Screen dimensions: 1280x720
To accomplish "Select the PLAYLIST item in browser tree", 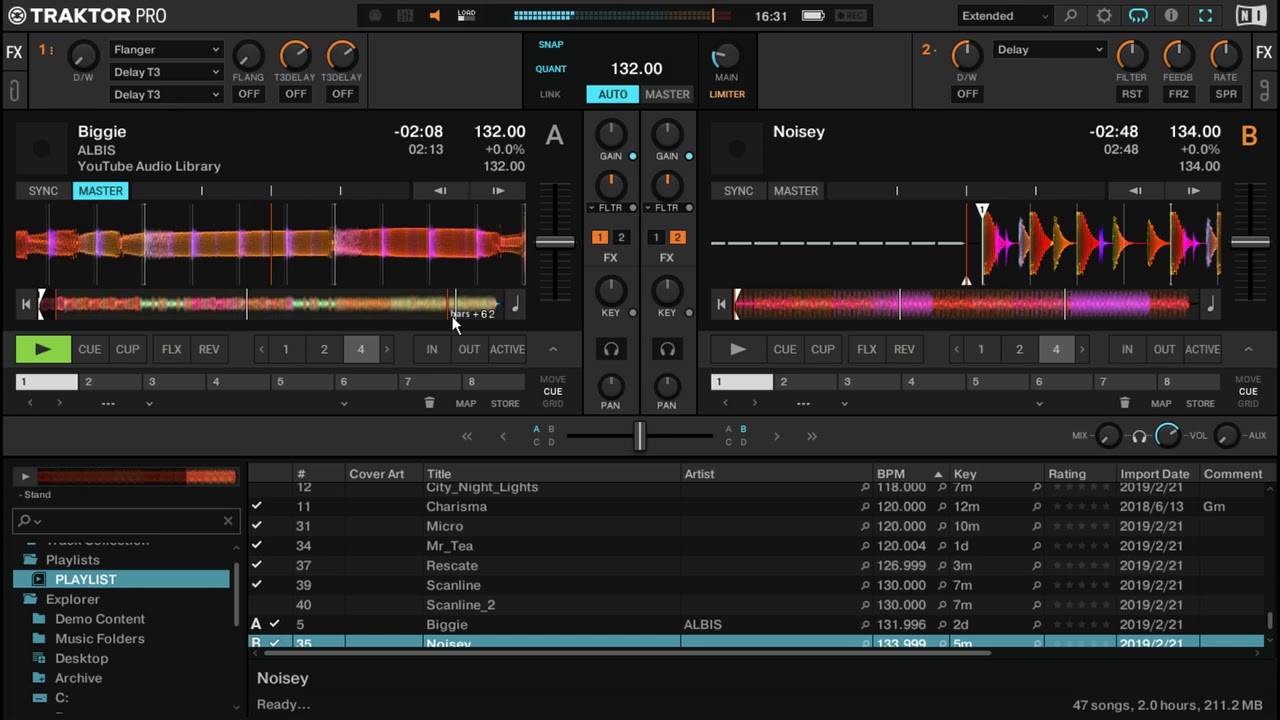I will pos(122,580).
